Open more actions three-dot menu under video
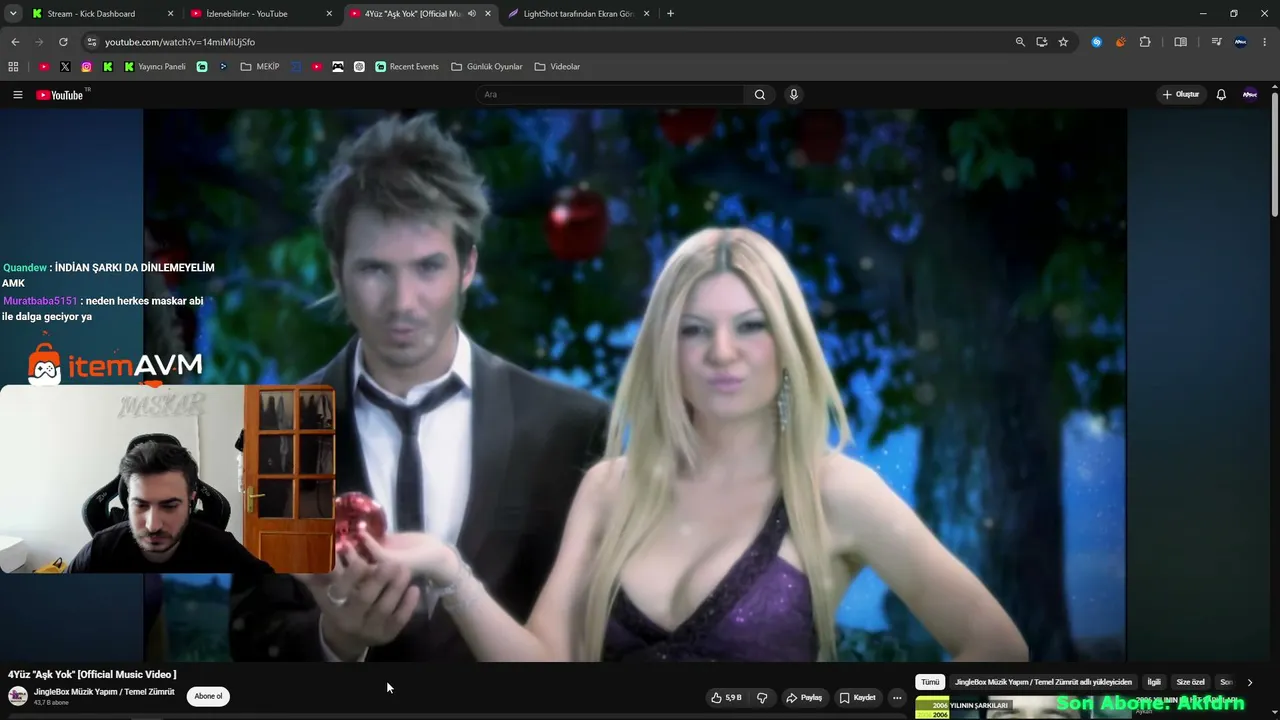 897,698
